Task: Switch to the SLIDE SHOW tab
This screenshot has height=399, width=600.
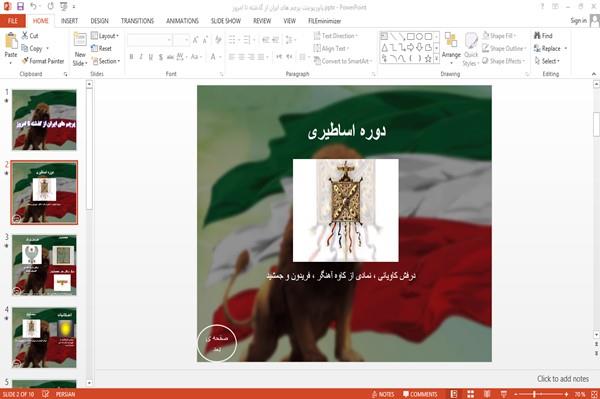Action: tap(226, 21)
